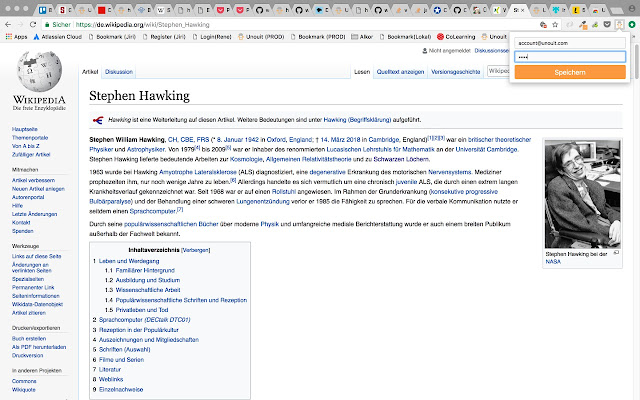The image size is (640, 400).
Task: Jump to 'Filme und Serien' section
Action: pos(121,360)
